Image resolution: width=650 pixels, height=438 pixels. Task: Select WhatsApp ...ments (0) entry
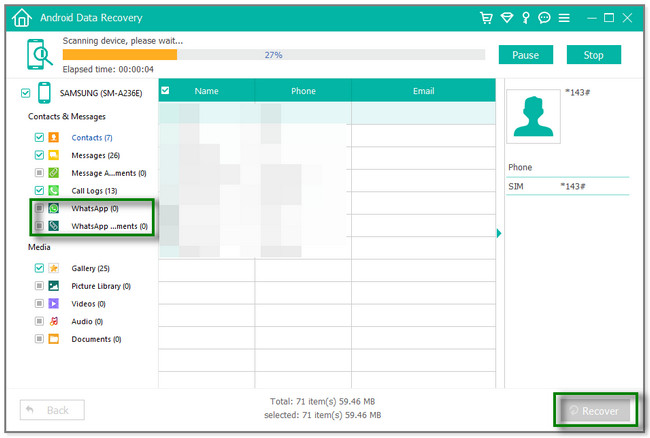pos(109,226)
